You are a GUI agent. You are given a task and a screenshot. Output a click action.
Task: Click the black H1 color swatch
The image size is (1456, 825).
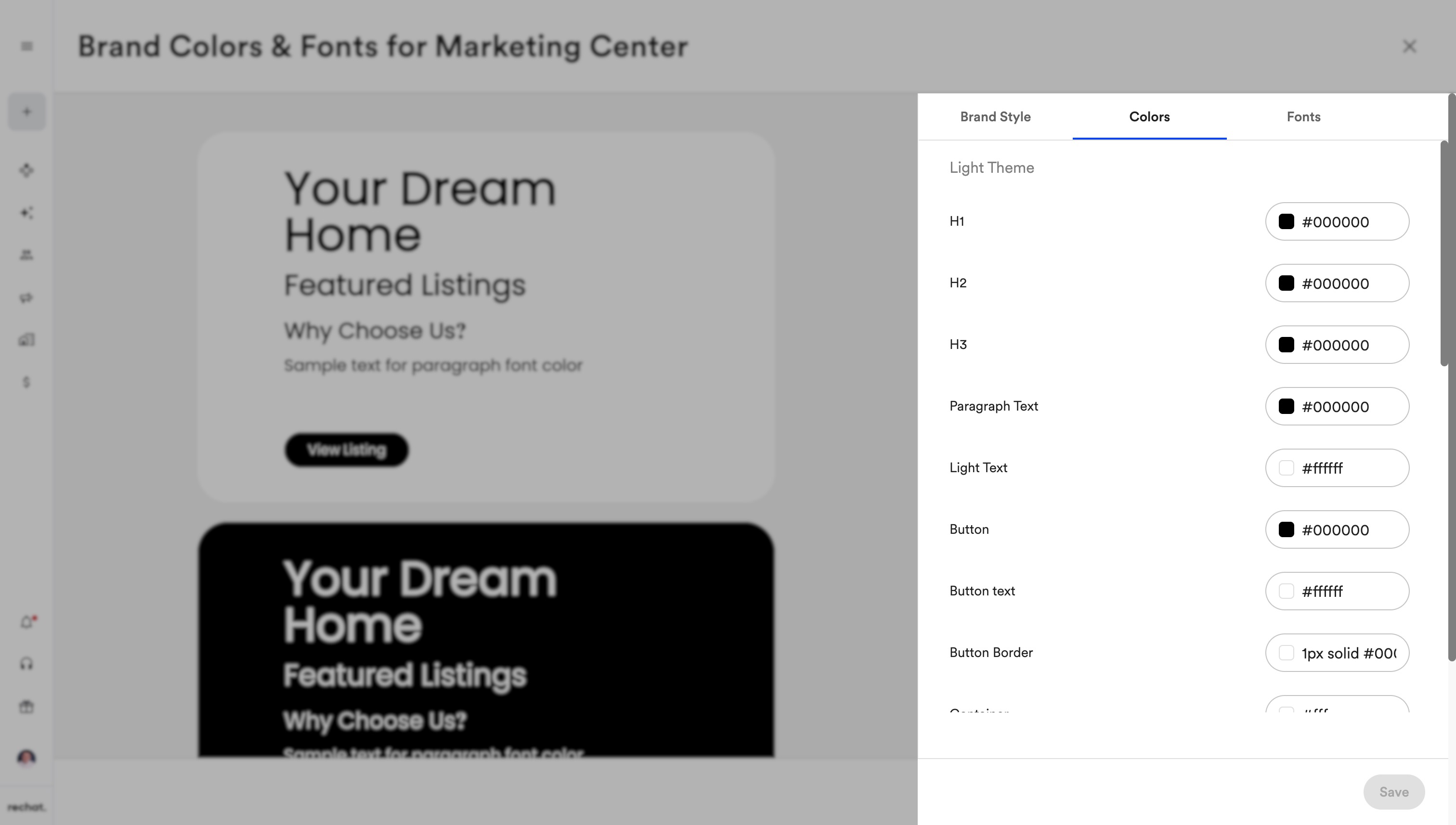pyautogui.click(x=1286, y=221)
